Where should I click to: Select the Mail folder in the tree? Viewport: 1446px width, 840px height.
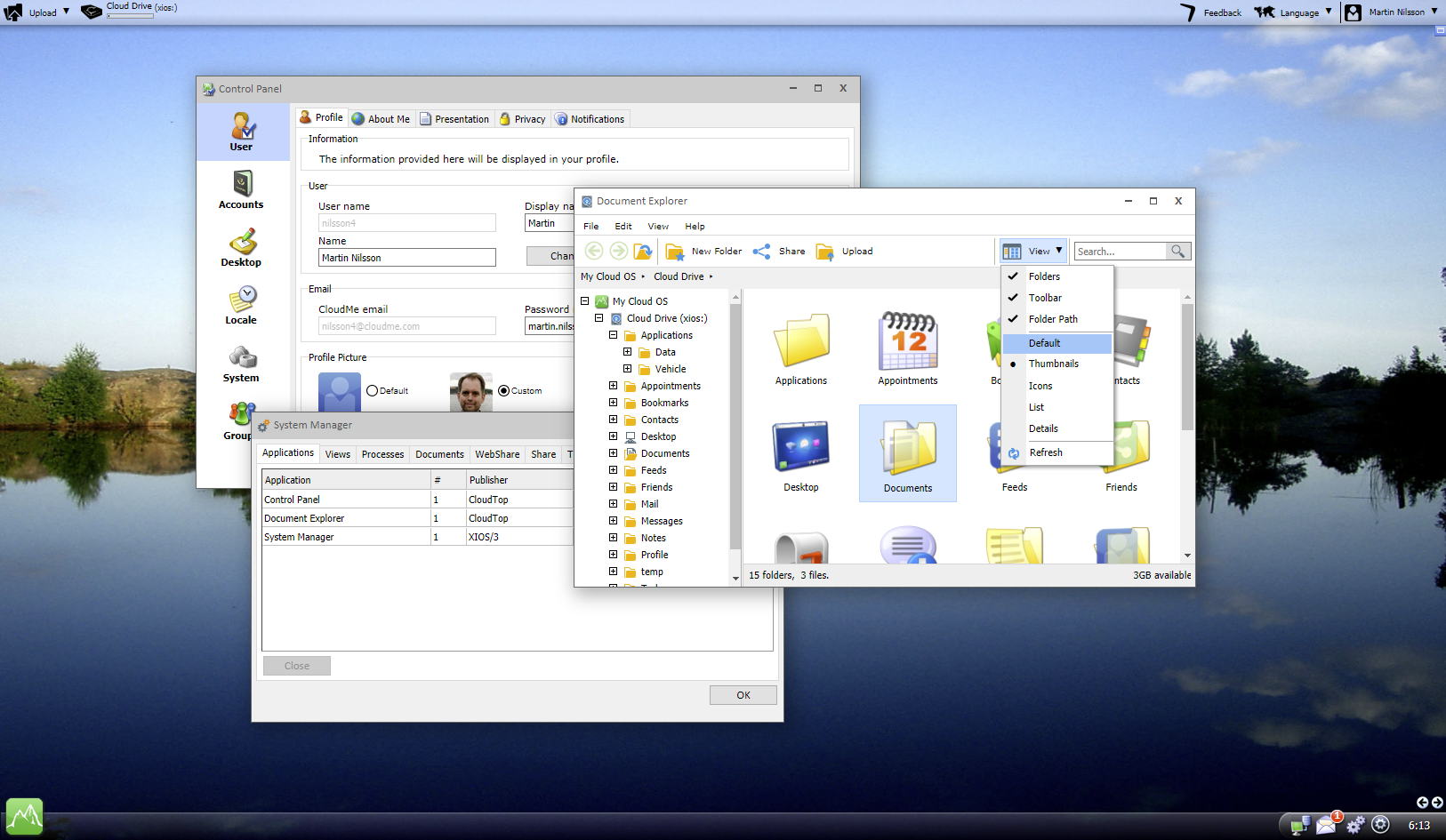[x=649, y=504]
